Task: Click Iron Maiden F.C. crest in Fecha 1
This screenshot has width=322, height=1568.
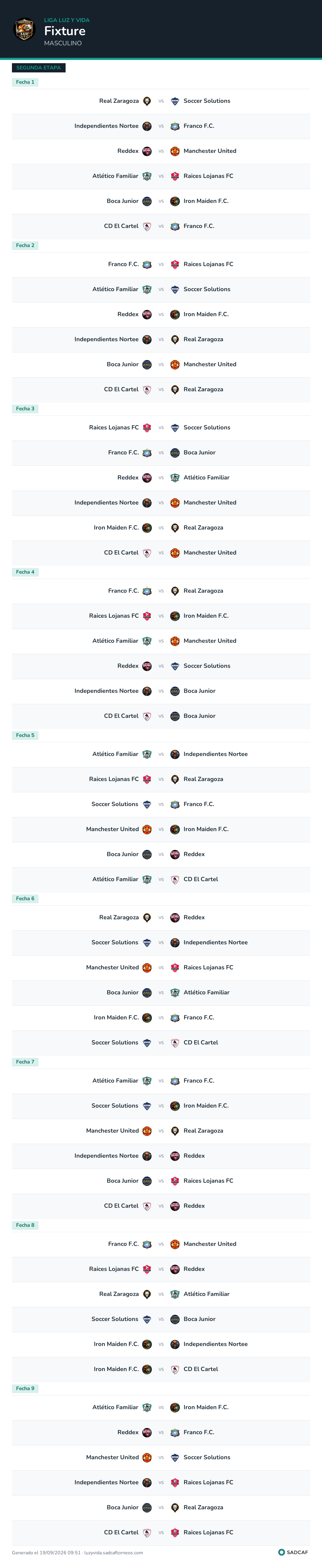Action: point(175,201)
